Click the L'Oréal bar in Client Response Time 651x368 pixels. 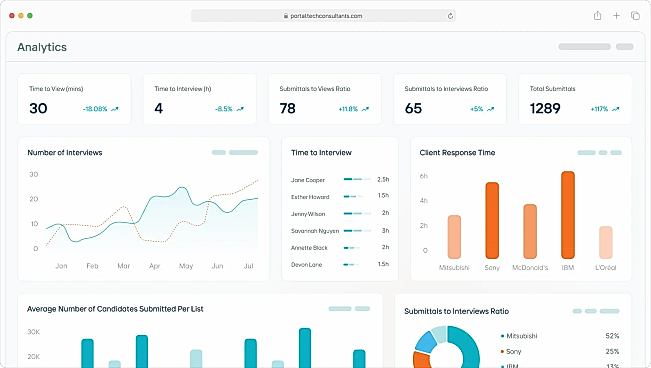click(606, 242)
